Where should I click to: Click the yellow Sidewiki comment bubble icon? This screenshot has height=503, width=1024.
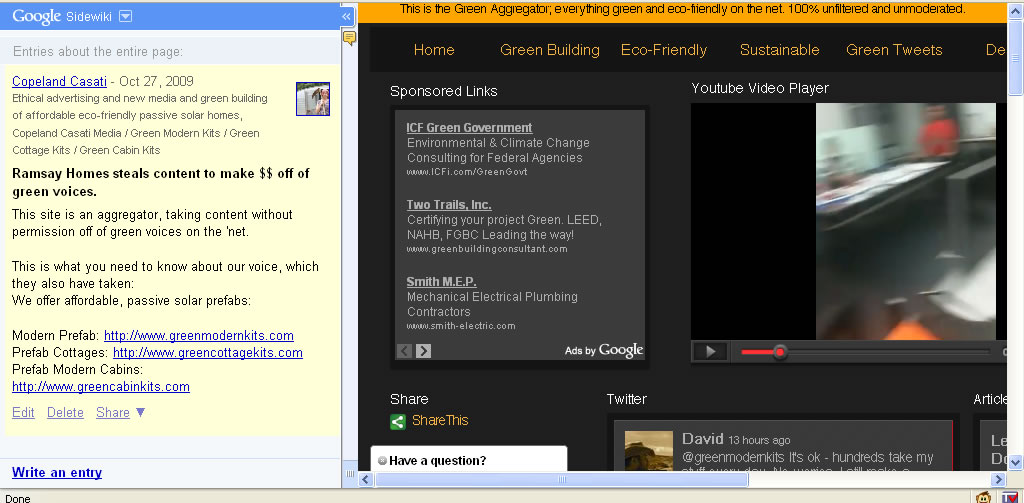click(349, 39)
